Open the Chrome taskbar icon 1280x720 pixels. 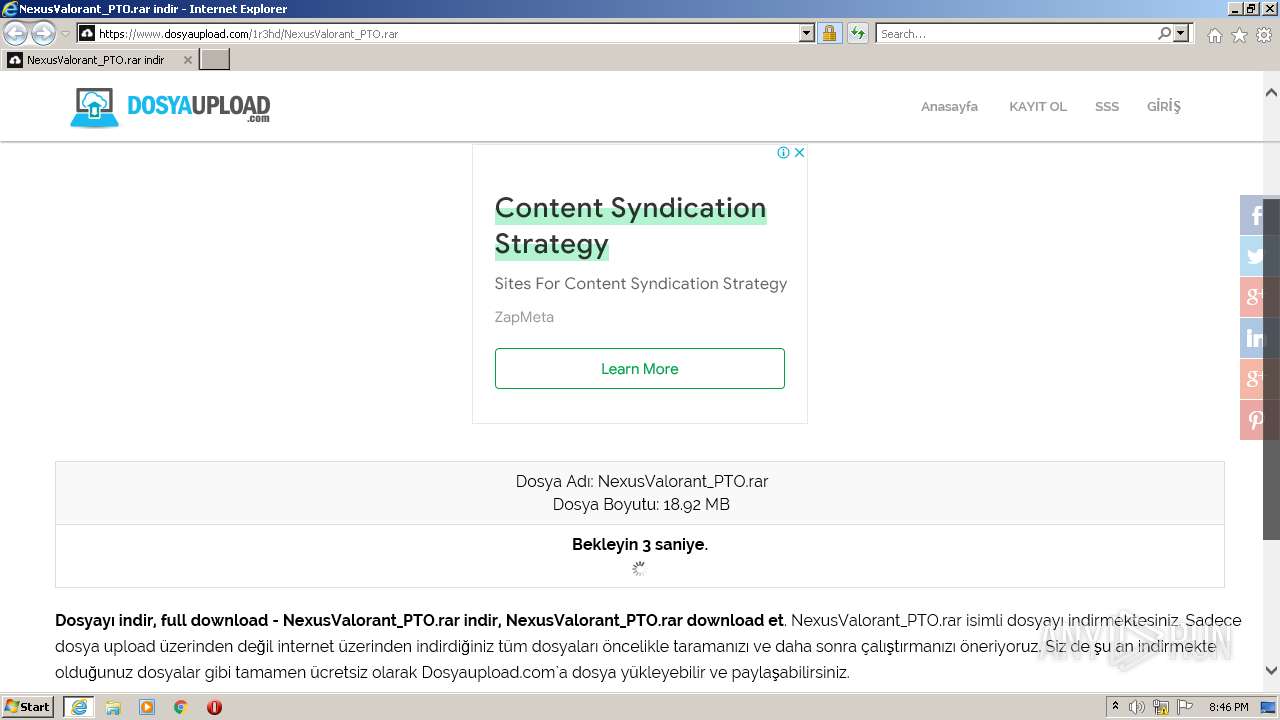[181, 707]
